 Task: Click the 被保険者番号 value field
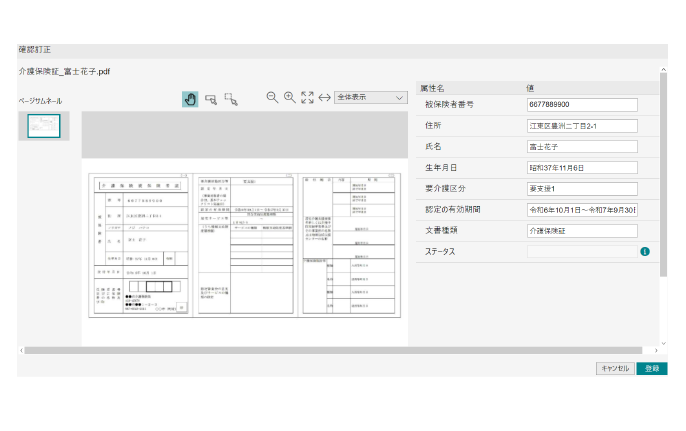(582, 105)
